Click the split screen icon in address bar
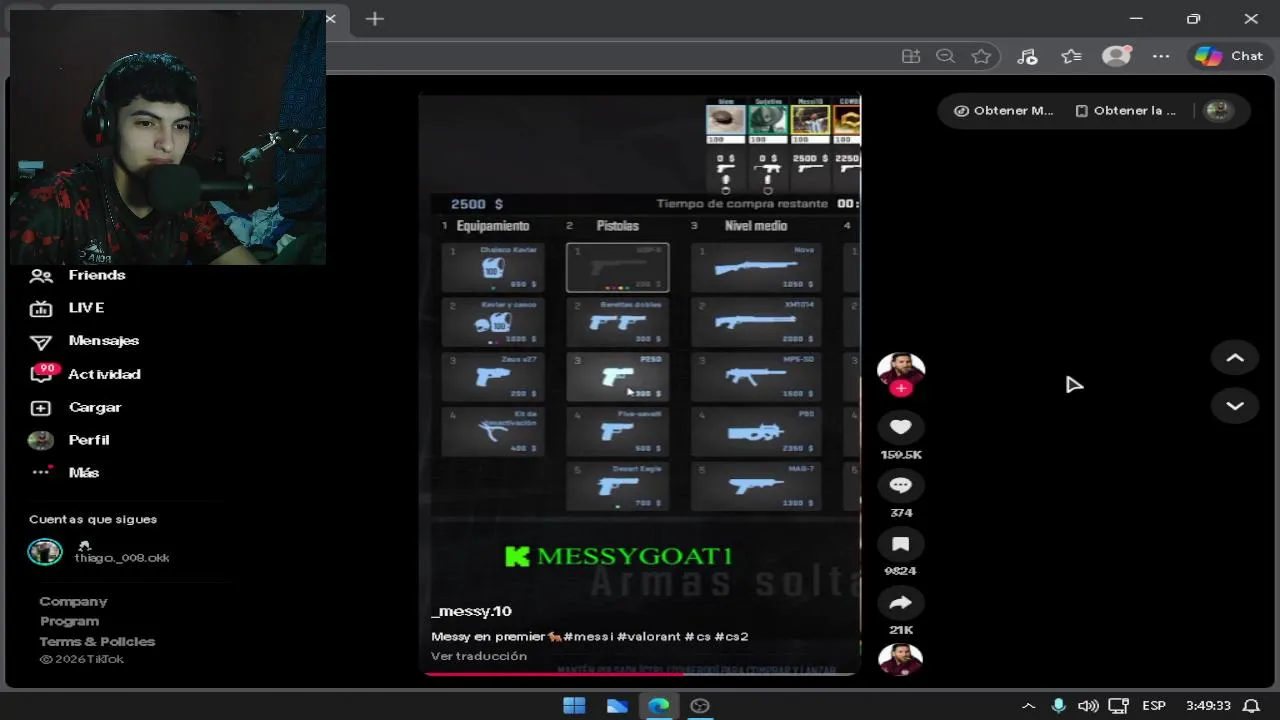The width and height of the screenshot is (1280, 720). pos(910,56)
